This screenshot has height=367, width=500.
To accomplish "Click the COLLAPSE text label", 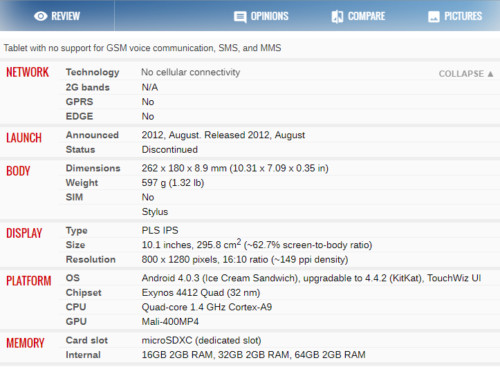I will [461, 74].
